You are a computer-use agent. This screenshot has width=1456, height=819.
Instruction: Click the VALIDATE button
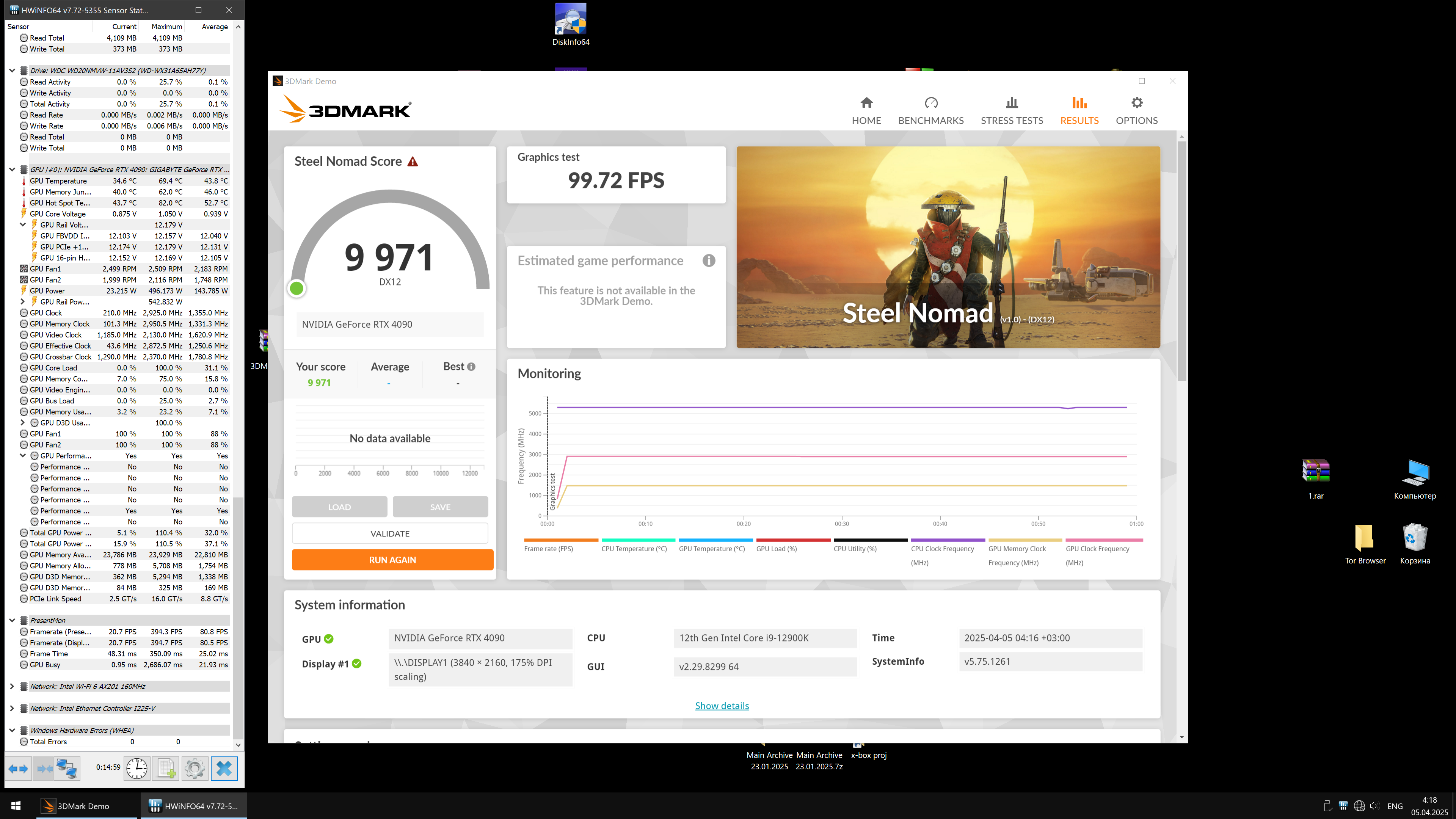point(390,533)
